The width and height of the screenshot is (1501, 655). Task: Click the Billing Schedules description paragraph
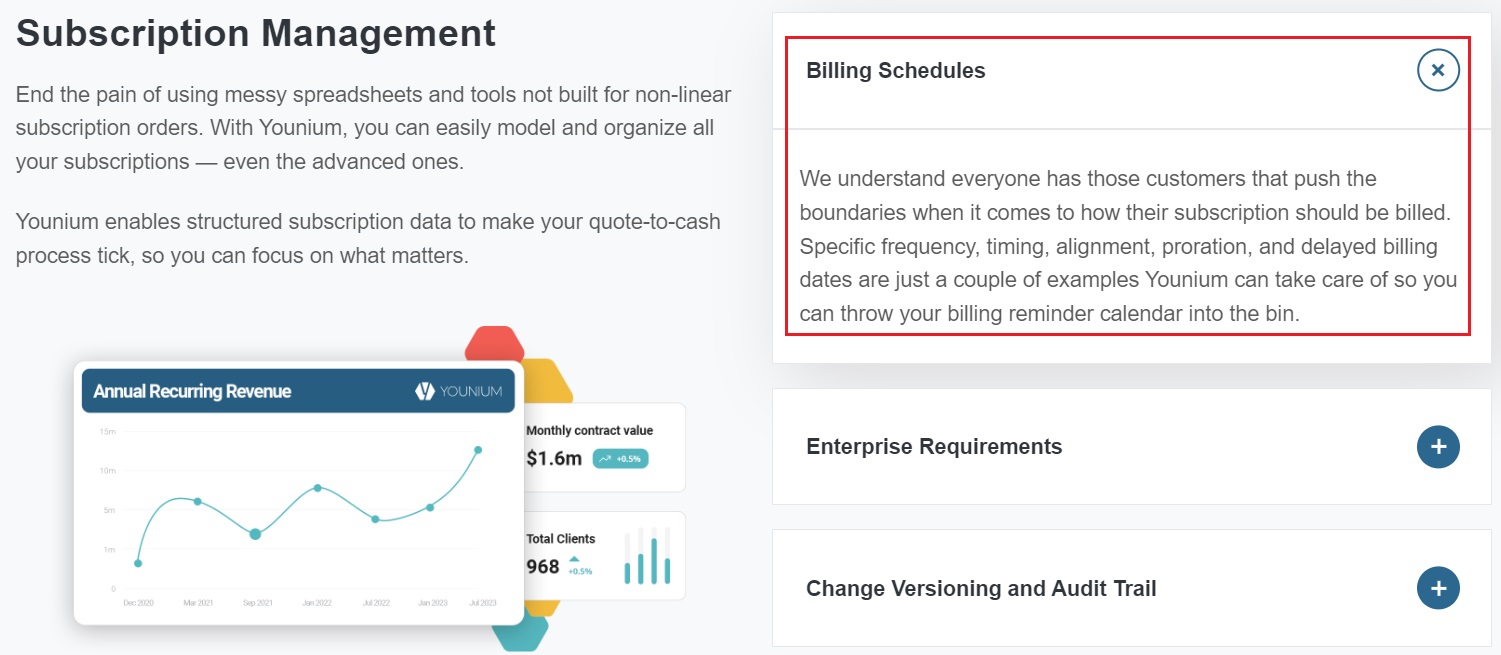1128,246
